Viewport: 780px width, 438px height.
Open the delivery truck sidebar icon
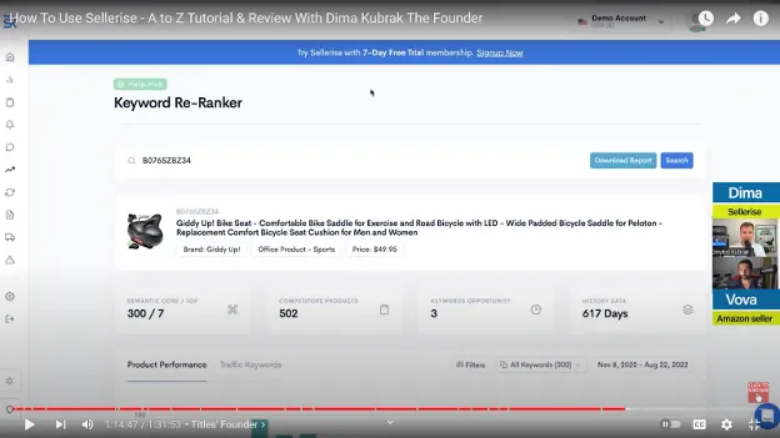pyautogui.click(x=10, y=237)
